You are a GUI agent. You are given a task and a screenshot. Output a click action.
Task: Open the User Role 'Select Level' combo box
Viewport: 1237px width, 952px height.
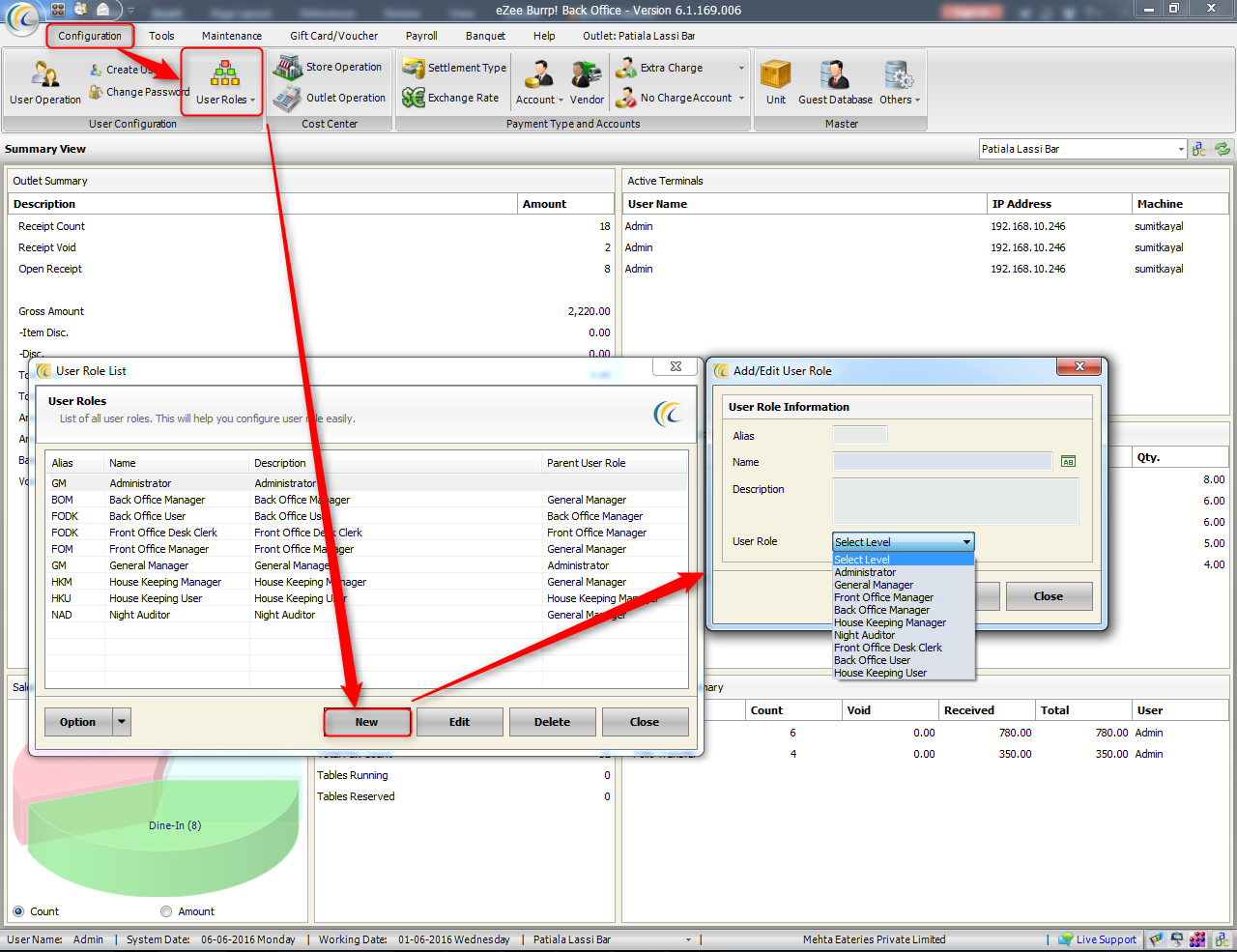[x=904, y=542]
